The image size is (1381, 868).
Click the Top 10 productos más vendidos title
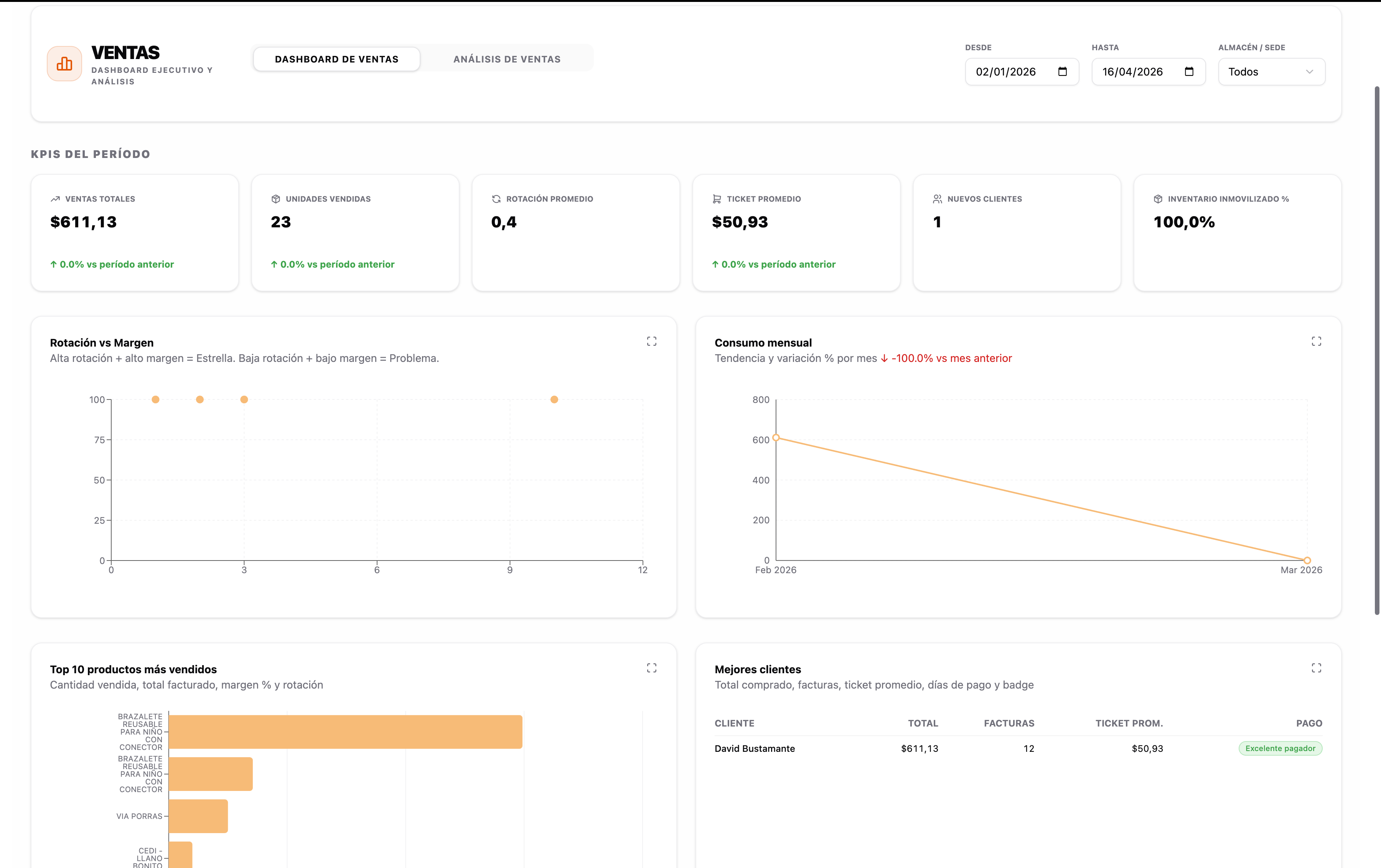point(133,670)
